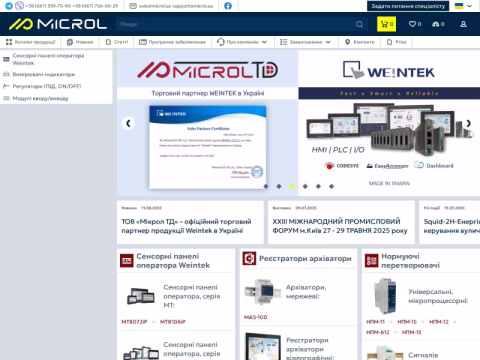Click the email envelope icon
The height and width of the screenshot is (360, 480).
click(133, 6)
